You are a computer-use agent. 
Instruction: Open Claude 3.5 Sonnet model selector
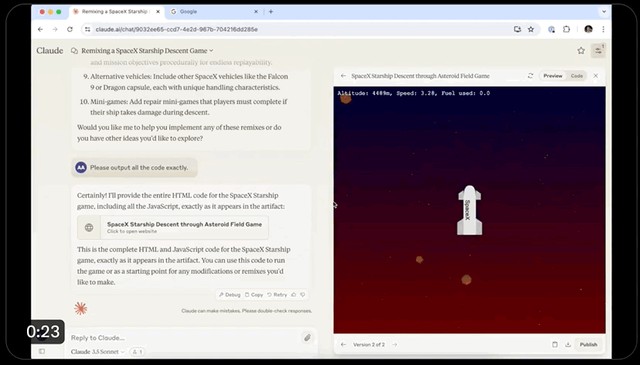[97, 352]
